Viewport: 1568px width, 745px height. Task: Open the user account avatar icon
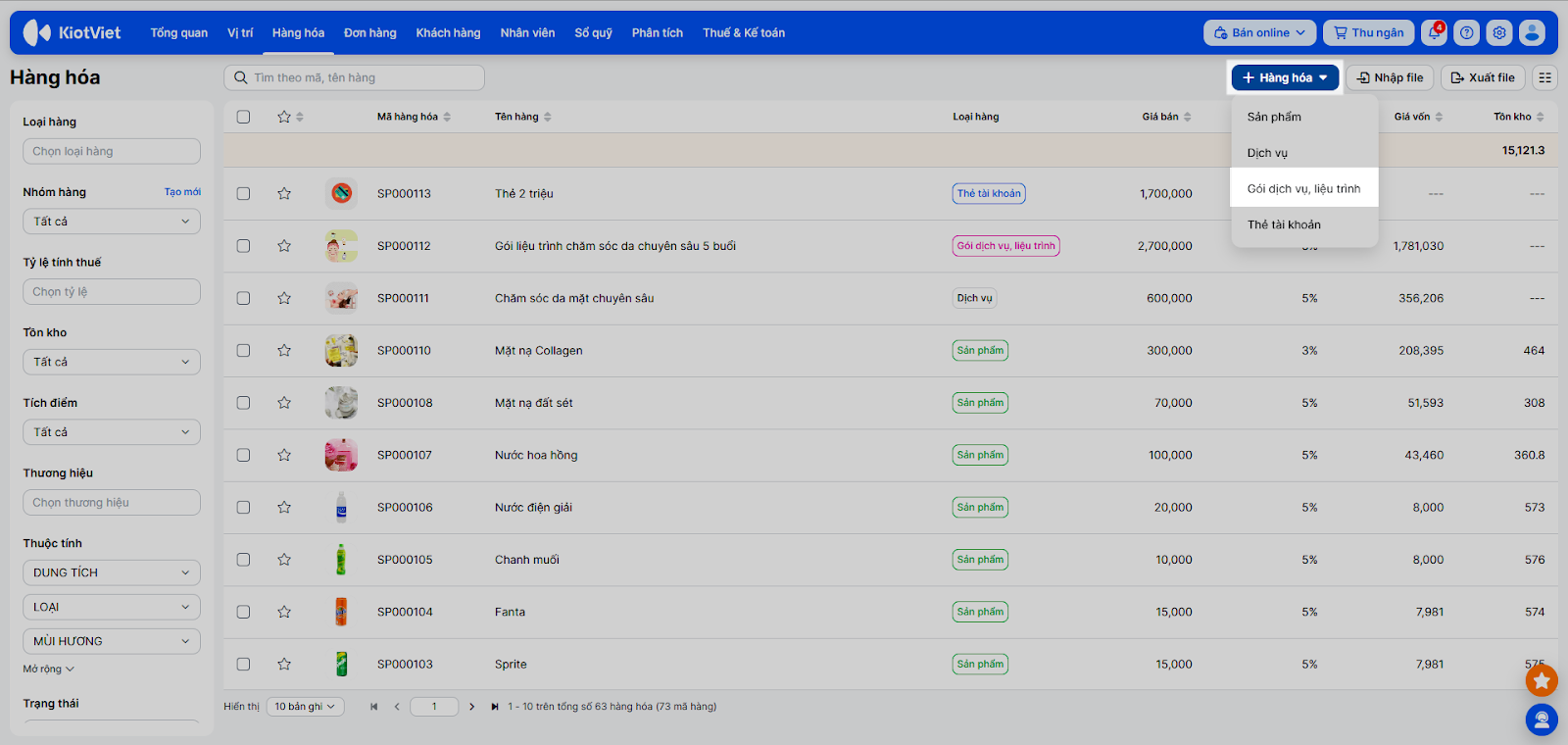pyautogui.click(x=1532, y=32)
